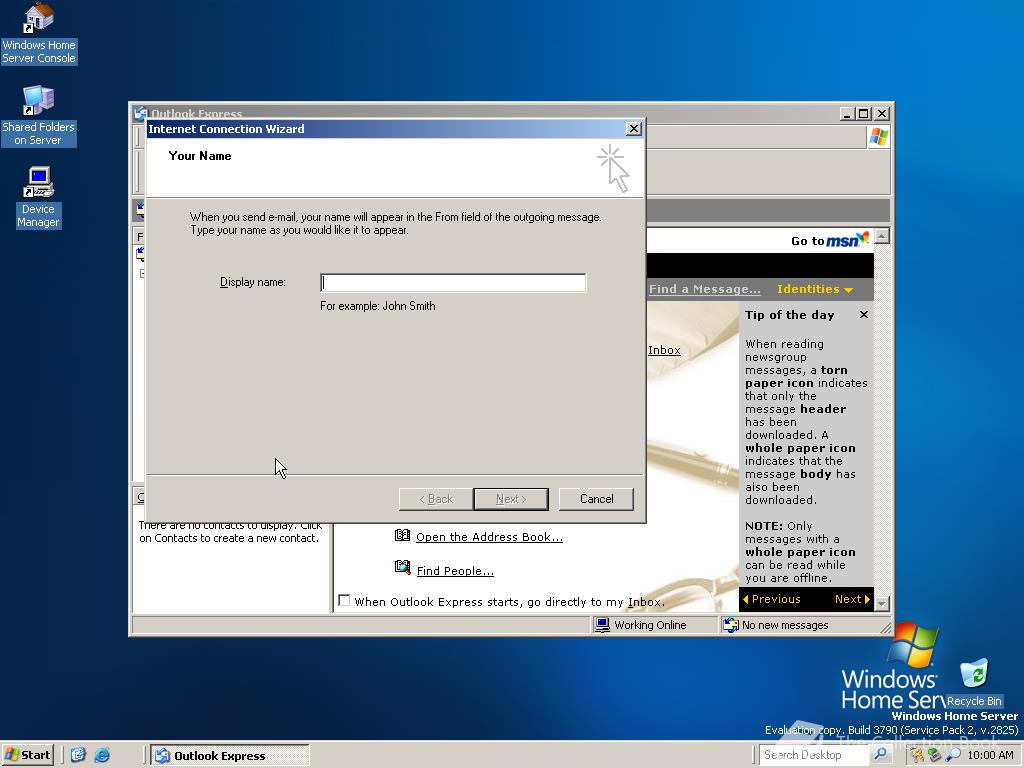Click the Address Book icon
The width and height of the screenshot is (1024, 768).
click(x=402, y=536)
